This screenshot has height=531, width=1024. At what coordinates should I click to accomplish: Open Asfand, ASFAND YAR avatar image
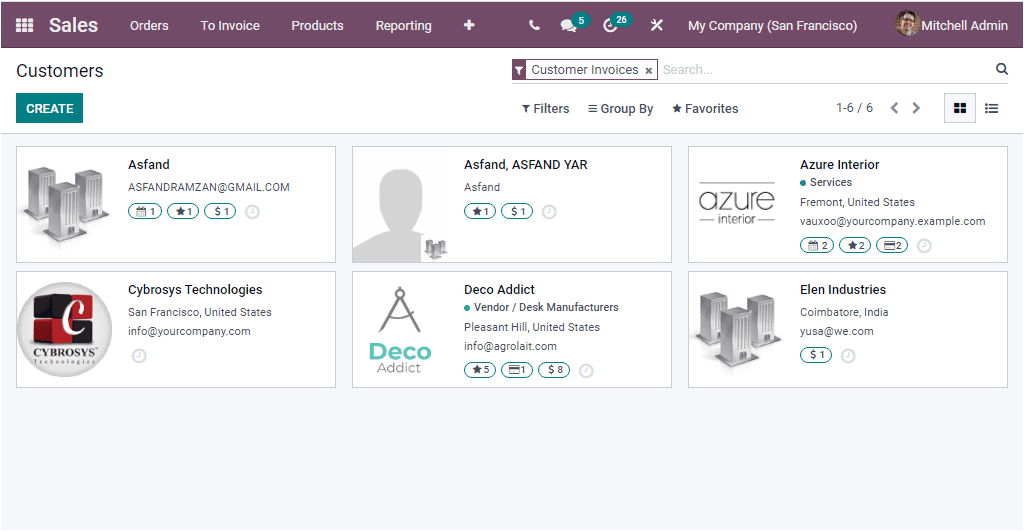(x=400, y=214)
